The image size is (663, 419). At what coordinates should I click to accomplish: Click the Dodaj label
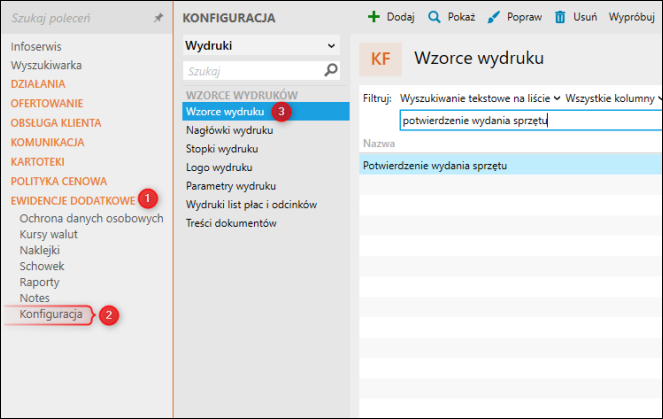[x=400, y=17]
